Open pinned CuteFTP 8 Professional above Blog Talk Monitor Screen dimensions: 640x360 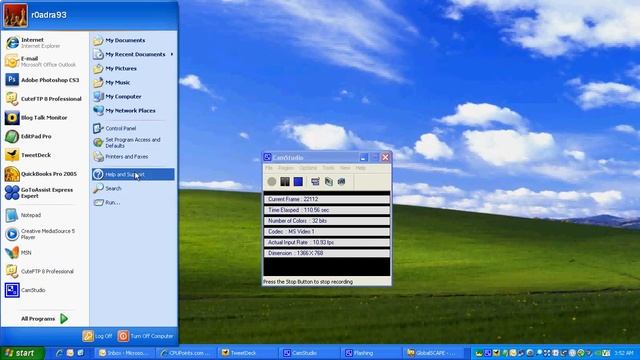(x=44, y=99)
